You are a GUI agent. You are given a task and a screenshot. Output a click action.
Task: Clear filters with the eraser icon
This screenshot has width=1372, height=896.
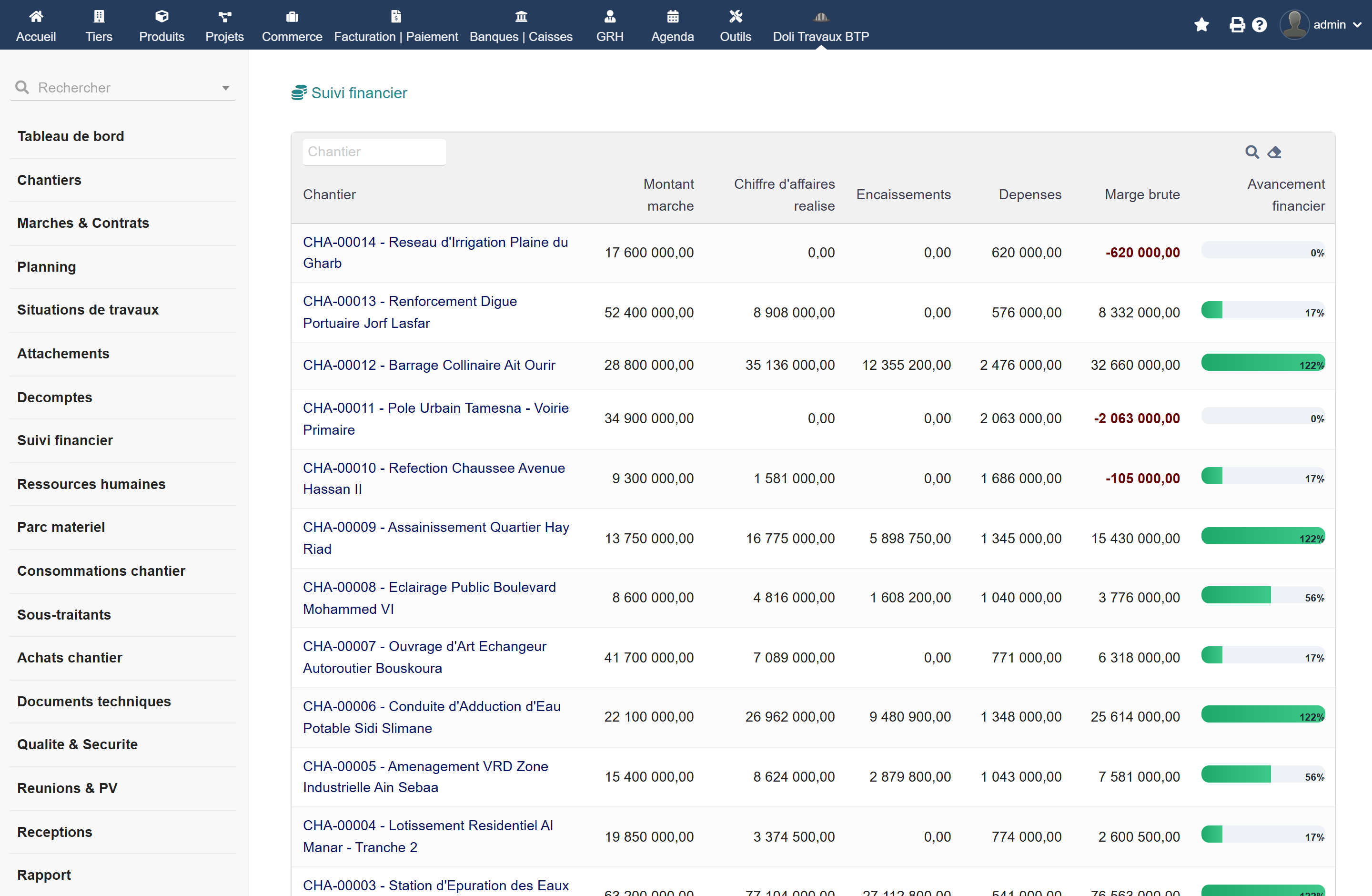[x=1274, y=152]
